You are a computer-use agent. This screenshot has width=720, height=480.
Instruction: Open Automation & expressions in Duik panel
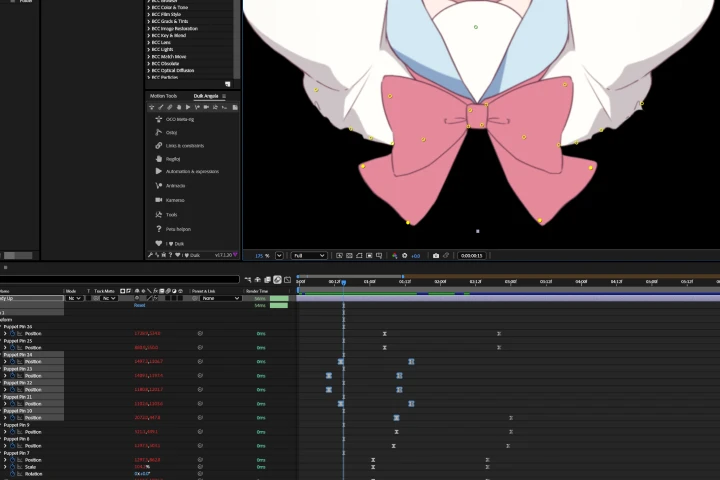point(192,171)
